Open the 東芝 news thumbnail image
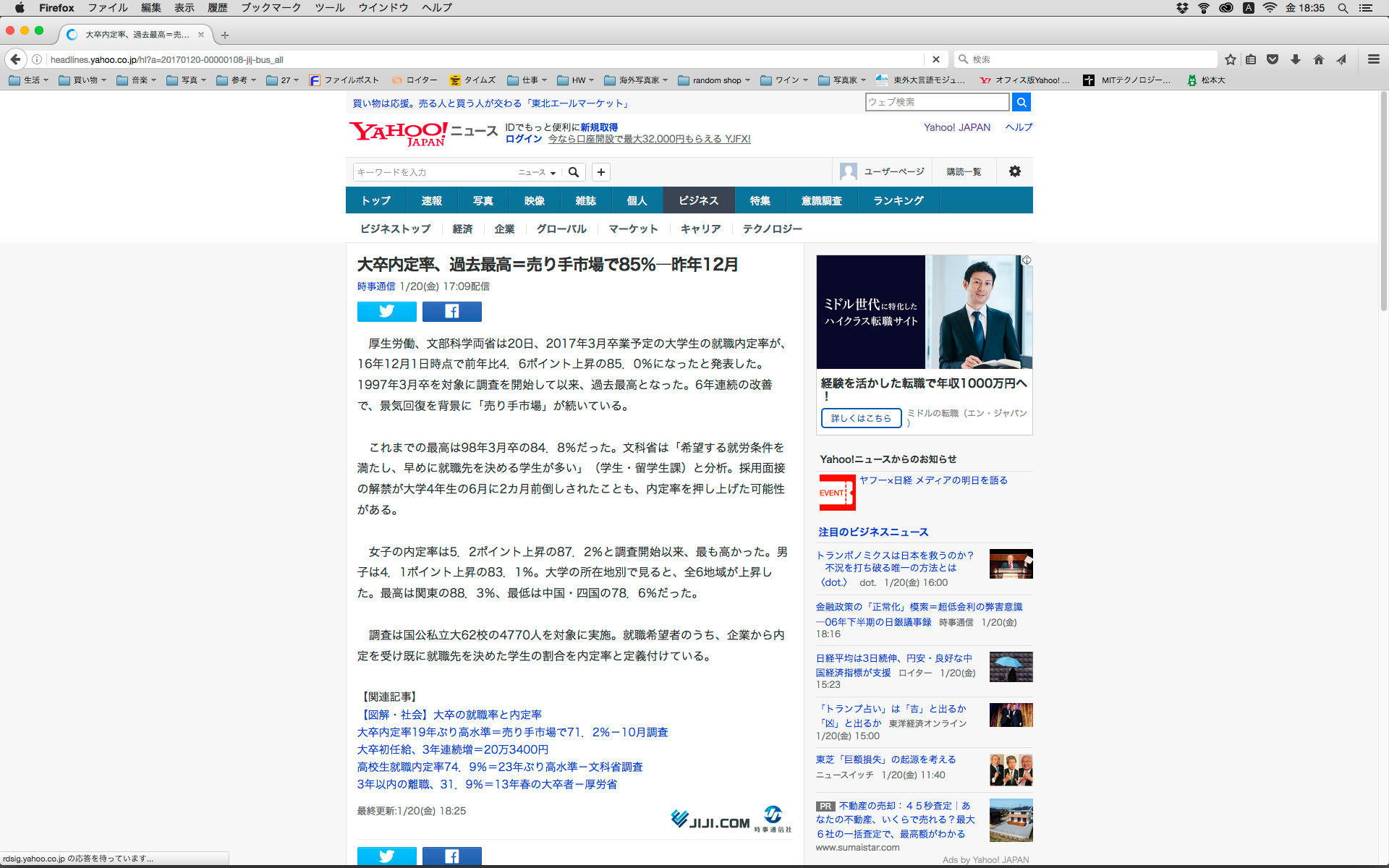 pyautogui.click(x=1011, y=770)
